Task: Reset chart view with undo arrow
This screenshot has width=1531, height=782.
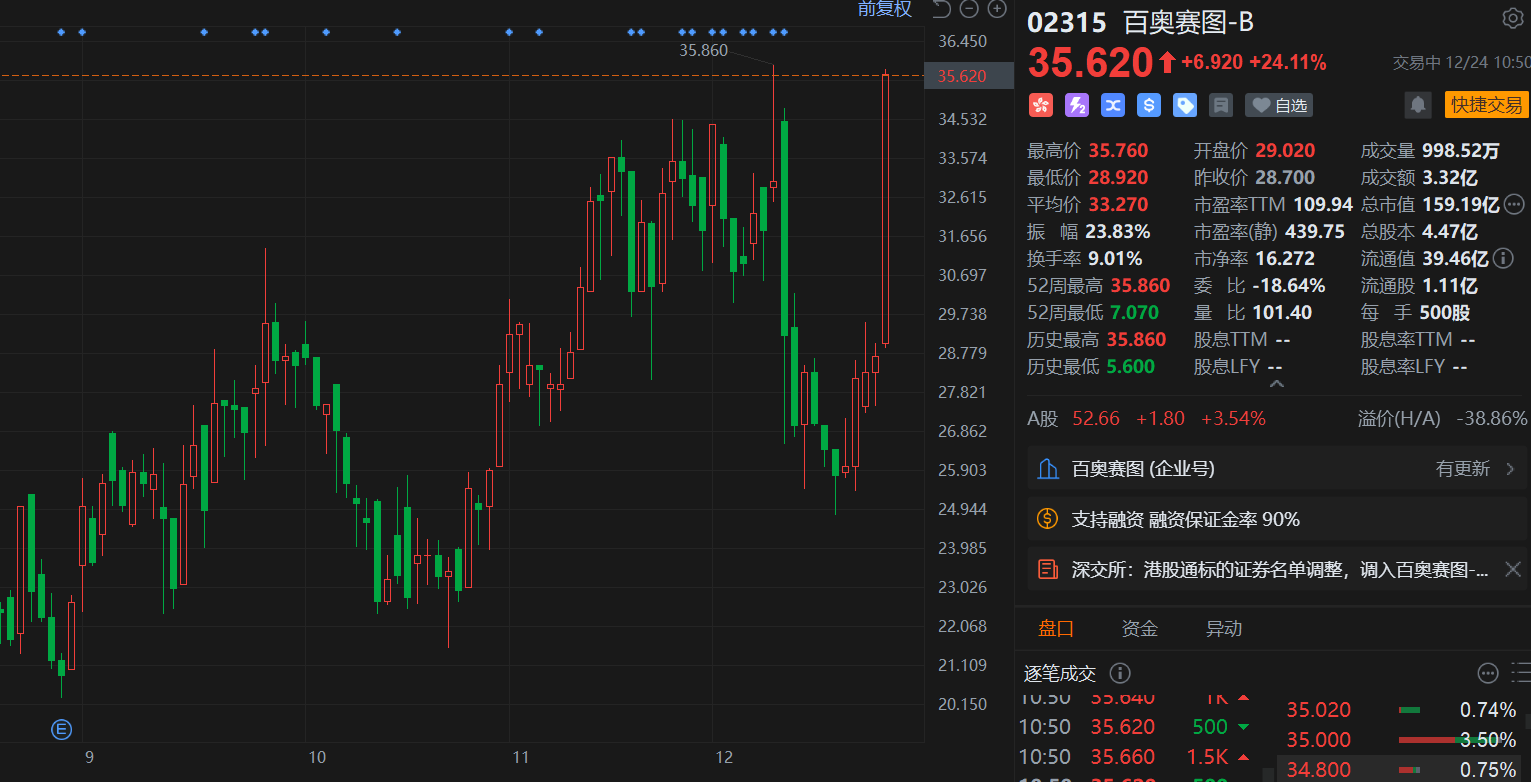Action: 941,9
